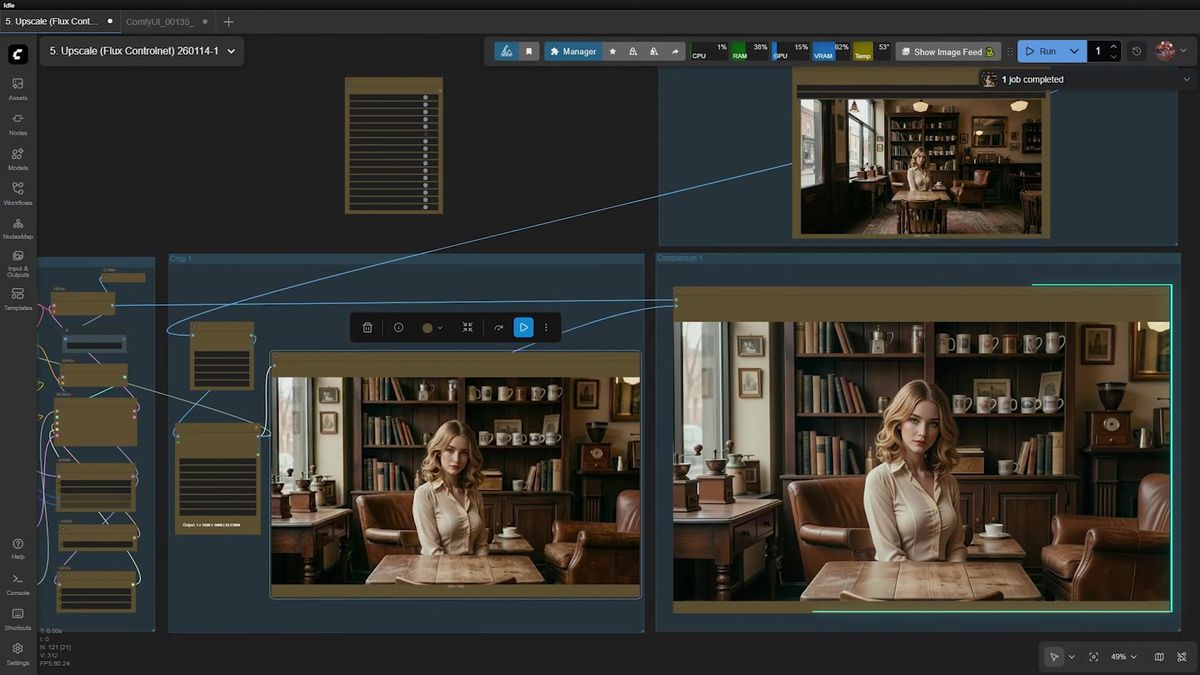Click the Manager button
Screen dimensions: 1200x675
(x=573, y=51)
